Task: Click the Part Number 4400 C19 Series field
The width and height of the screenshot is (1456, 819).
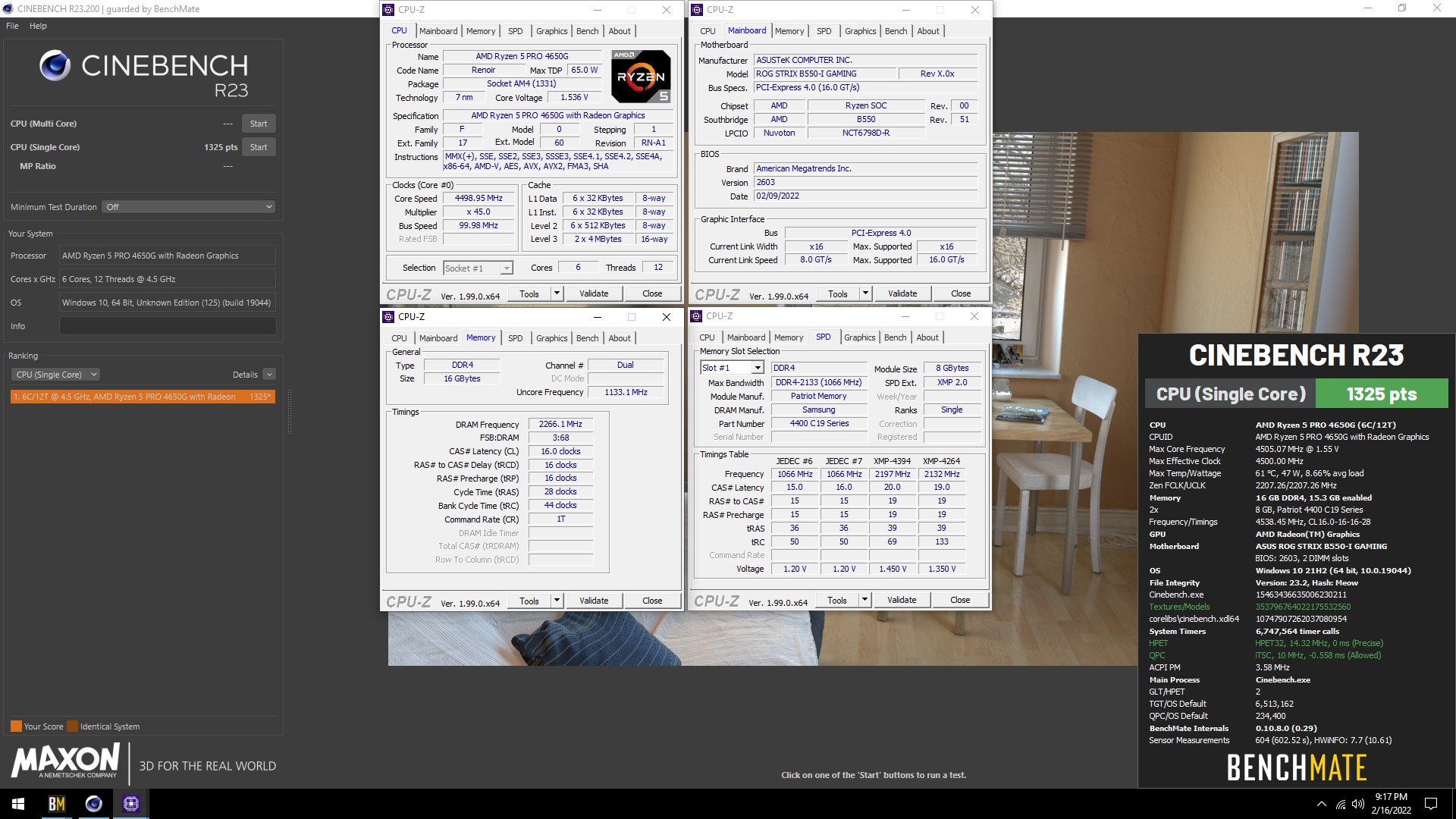Action: click(819, 423)
